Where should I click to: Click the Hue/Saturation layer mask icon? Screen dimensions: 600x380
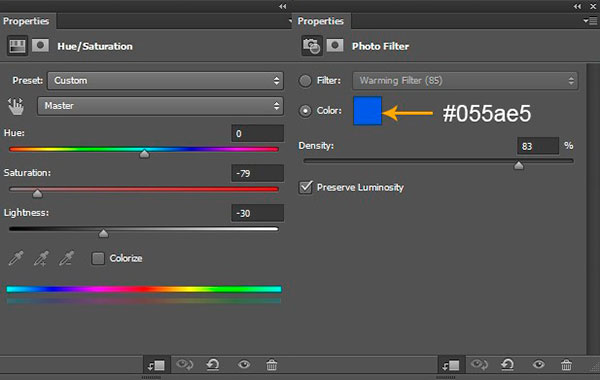tap(40, 46)
